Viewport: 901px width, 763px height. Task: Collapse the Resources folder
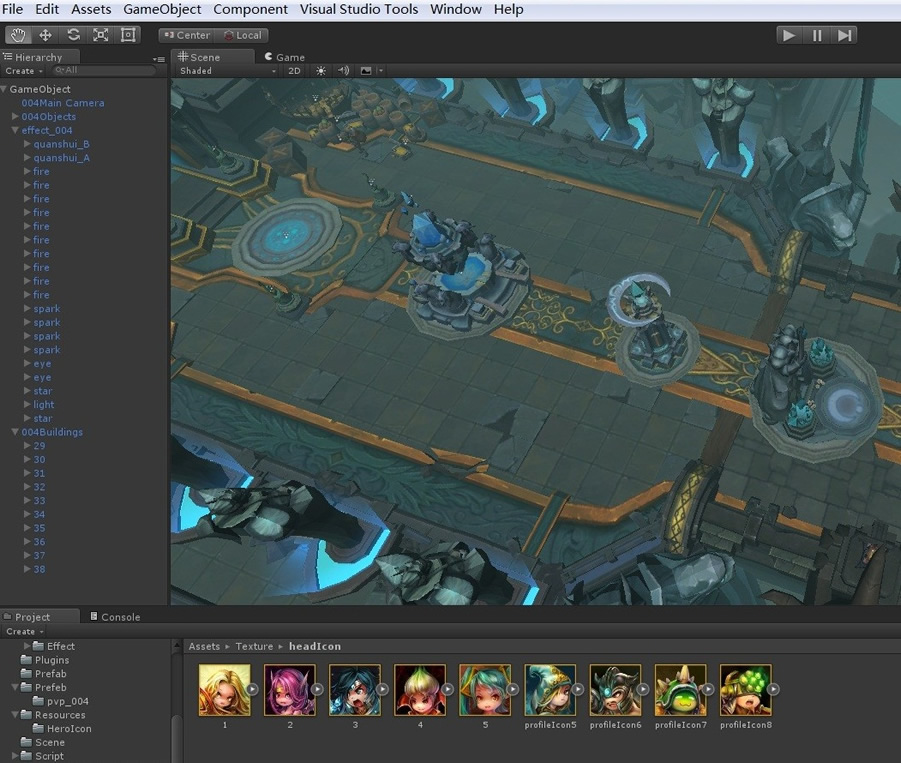15,715
